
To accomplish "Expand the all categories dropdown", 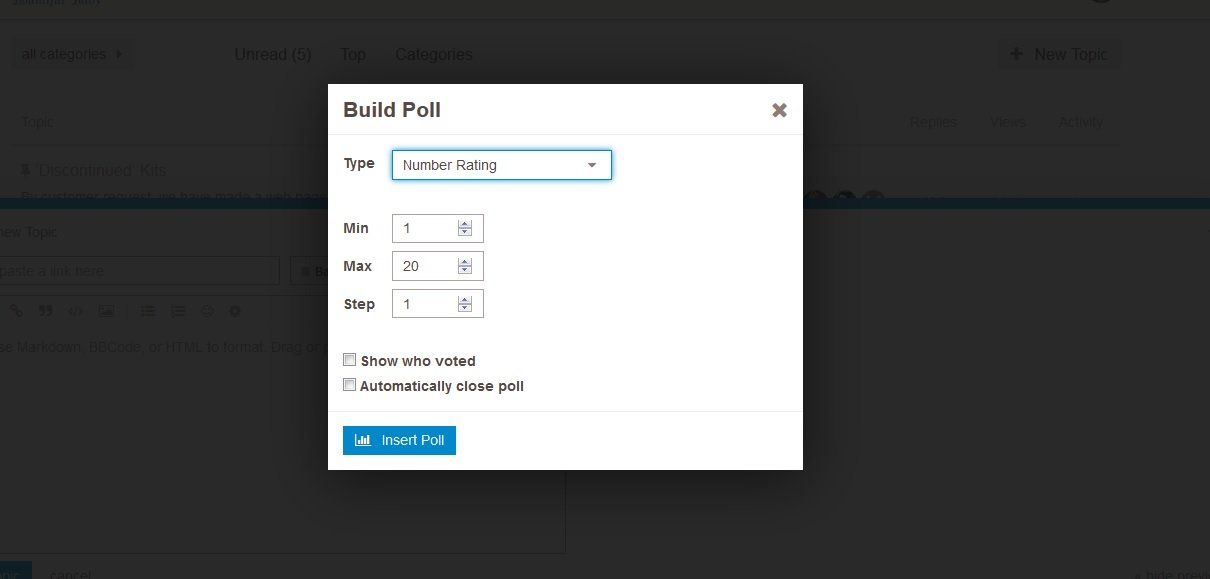I will [73, 54].
